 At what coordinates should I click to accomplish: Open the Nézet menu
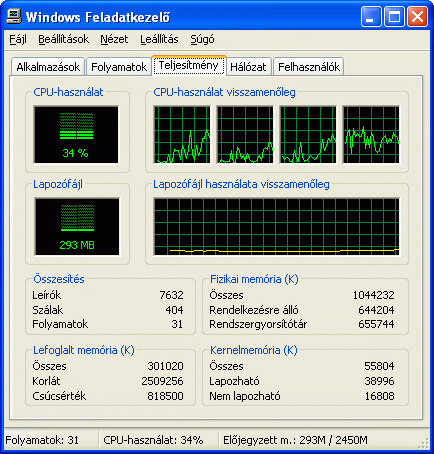point(114,39)
